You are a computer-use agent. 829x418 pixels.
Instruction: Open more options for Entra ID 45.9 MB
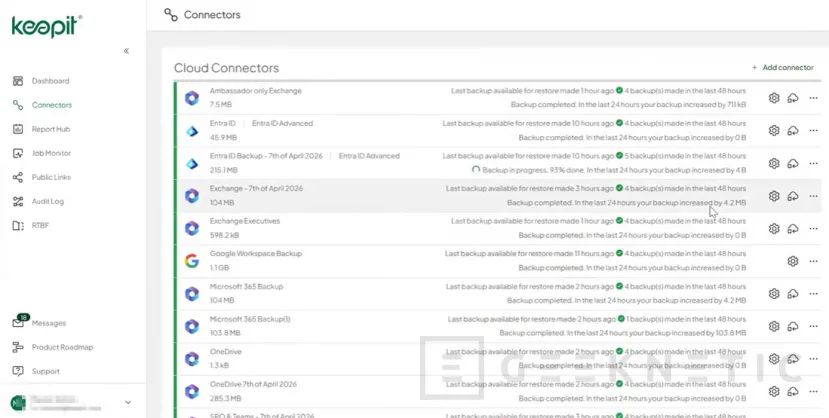point(813,131)
